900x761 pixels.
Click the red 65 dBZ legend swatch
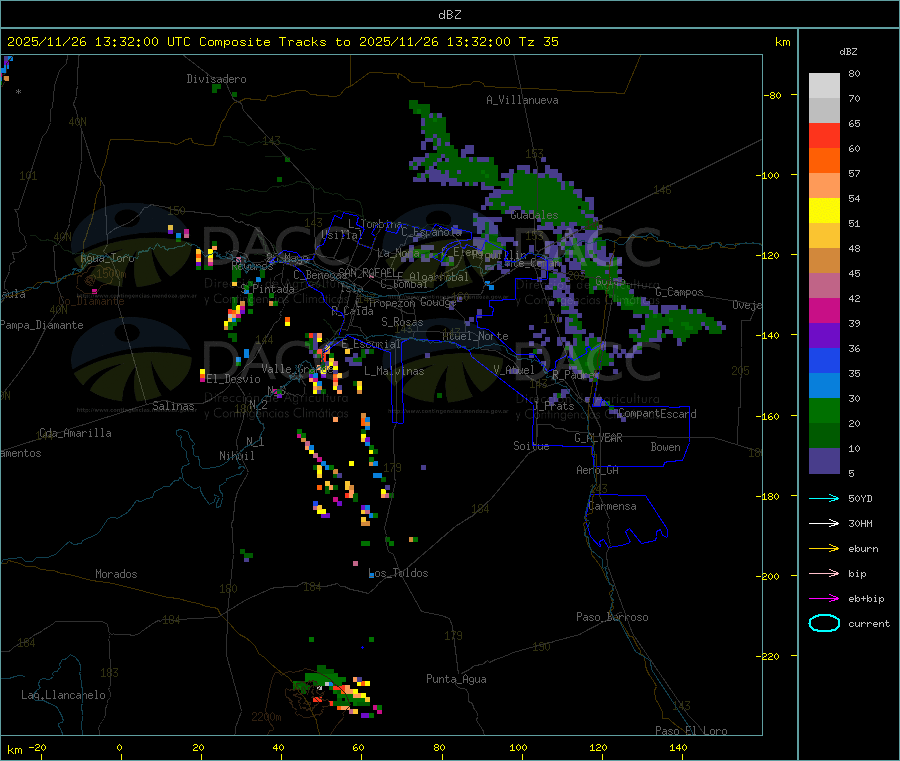tap(824, 135)
